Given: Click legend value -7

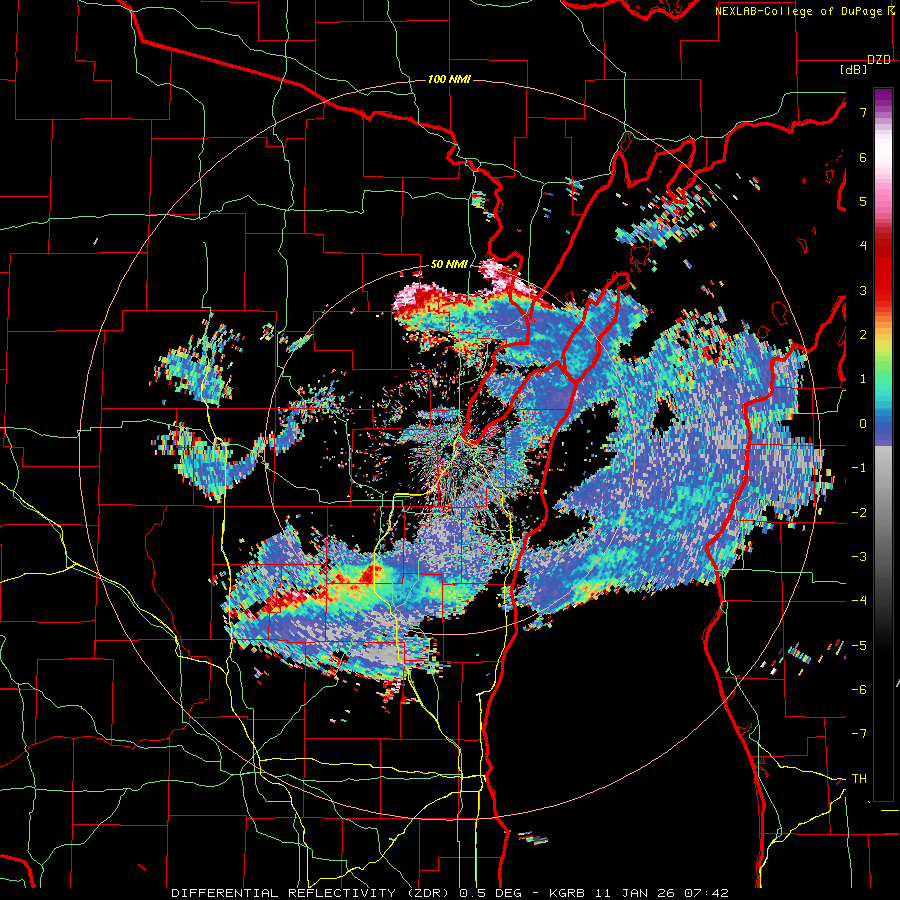Looking at the screenshot, I should pos(859,734).
